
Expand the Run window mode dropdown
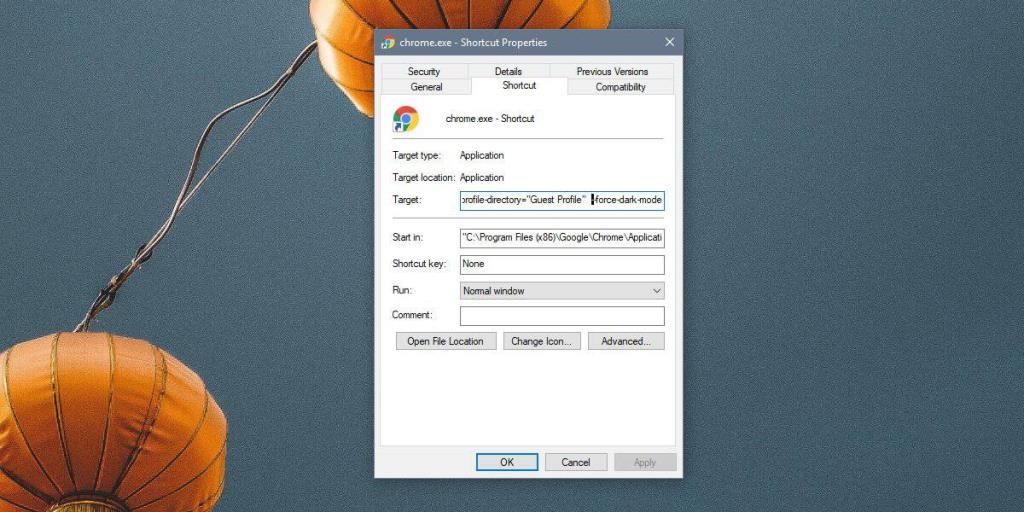[x=561, y=291]
